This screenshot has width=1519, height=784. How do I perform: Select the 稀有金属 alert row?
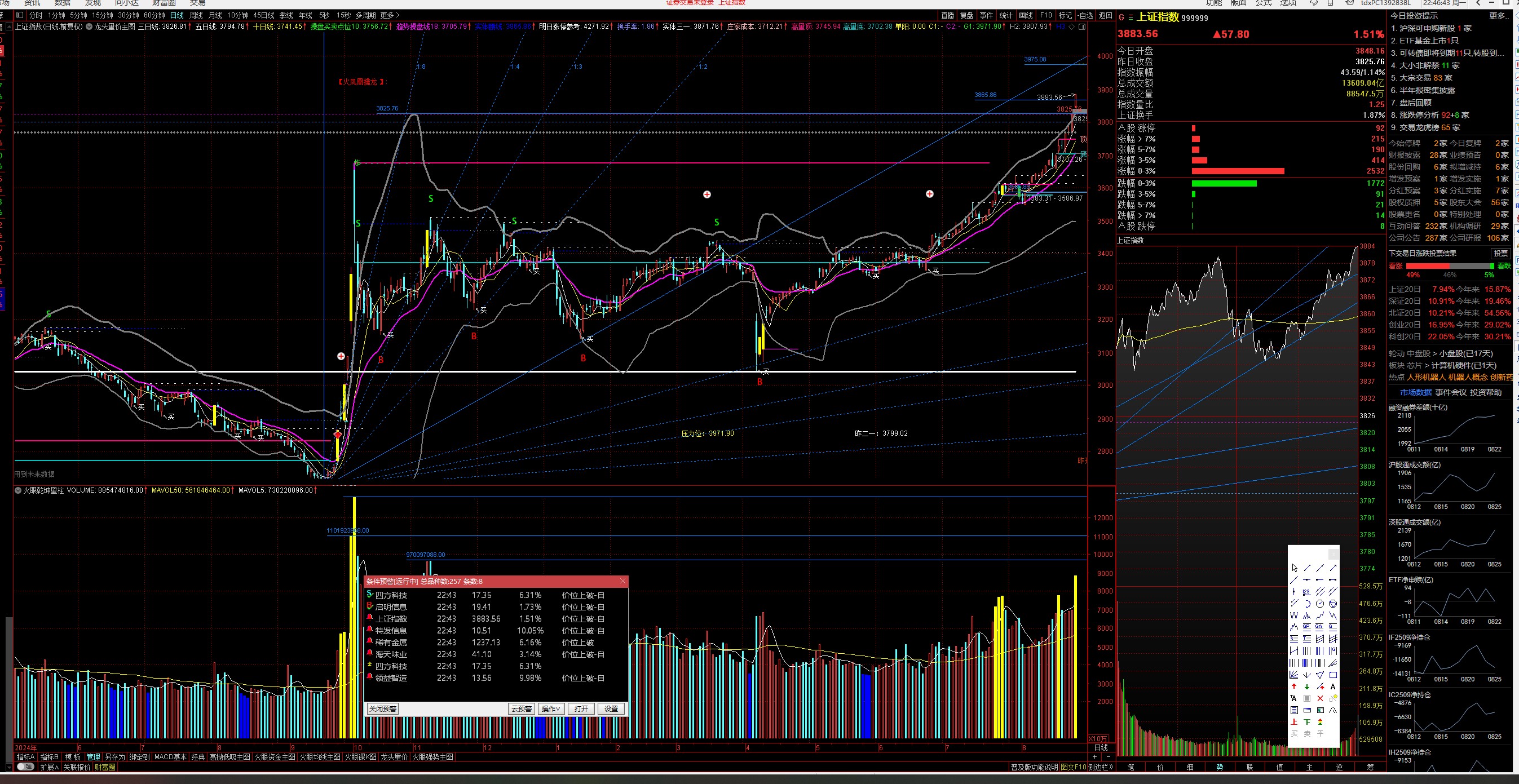pyautogui.click(x=495, y=643)
